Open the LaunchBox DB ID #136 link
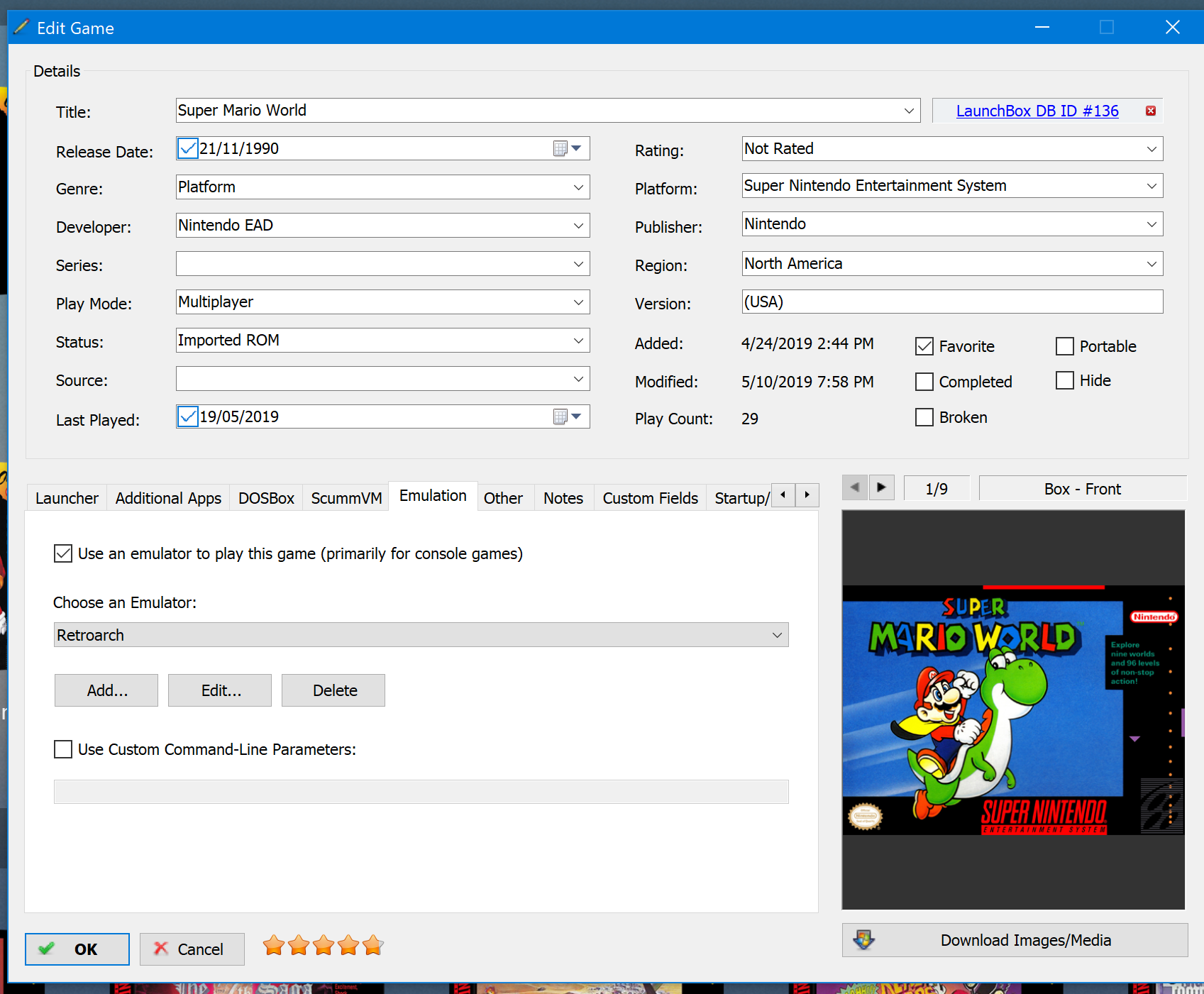Screen dimensions: 1204x994 1037,111
